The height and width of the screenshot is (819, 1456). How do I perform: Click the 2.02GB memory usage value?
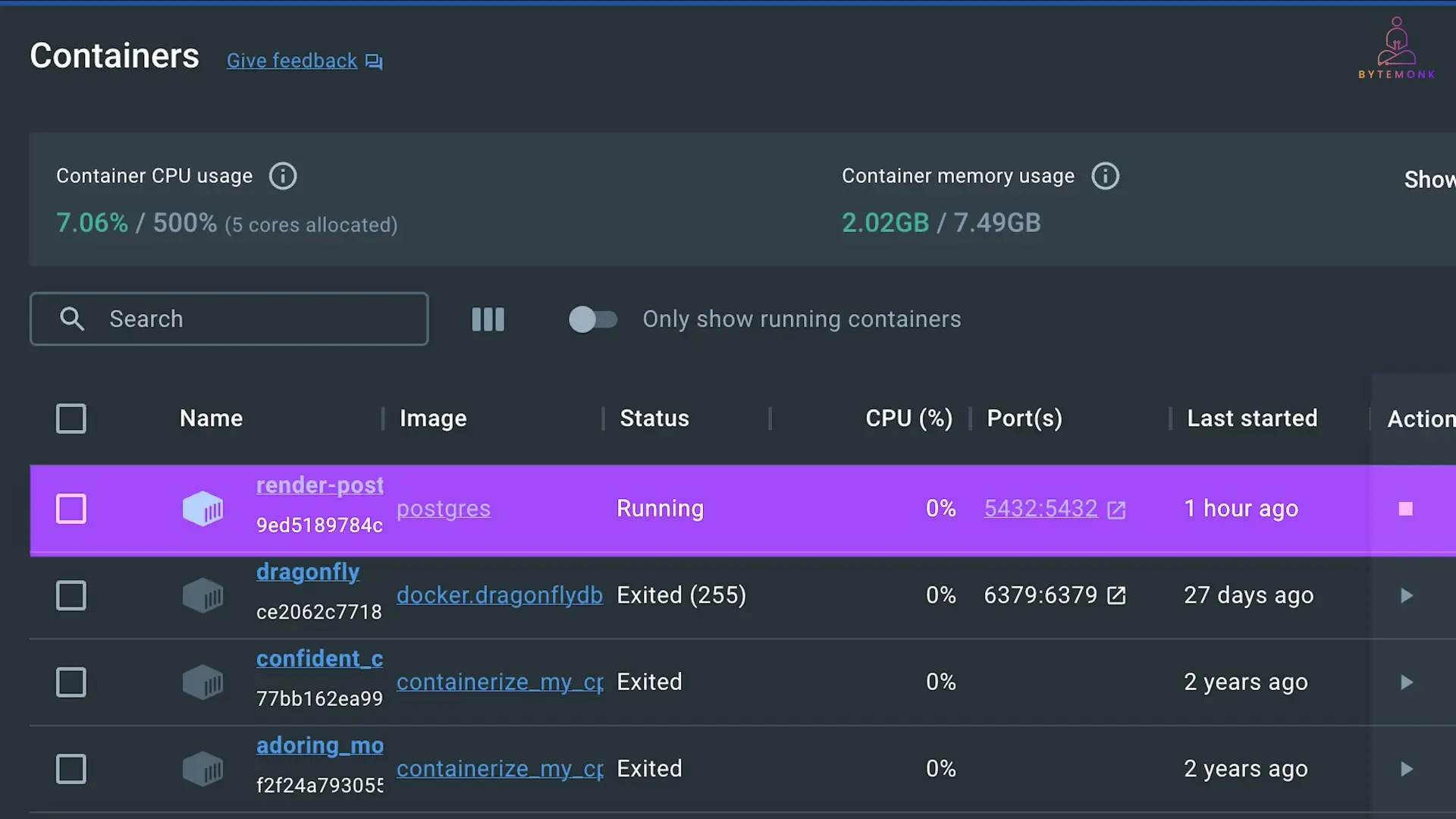(885, 223)
